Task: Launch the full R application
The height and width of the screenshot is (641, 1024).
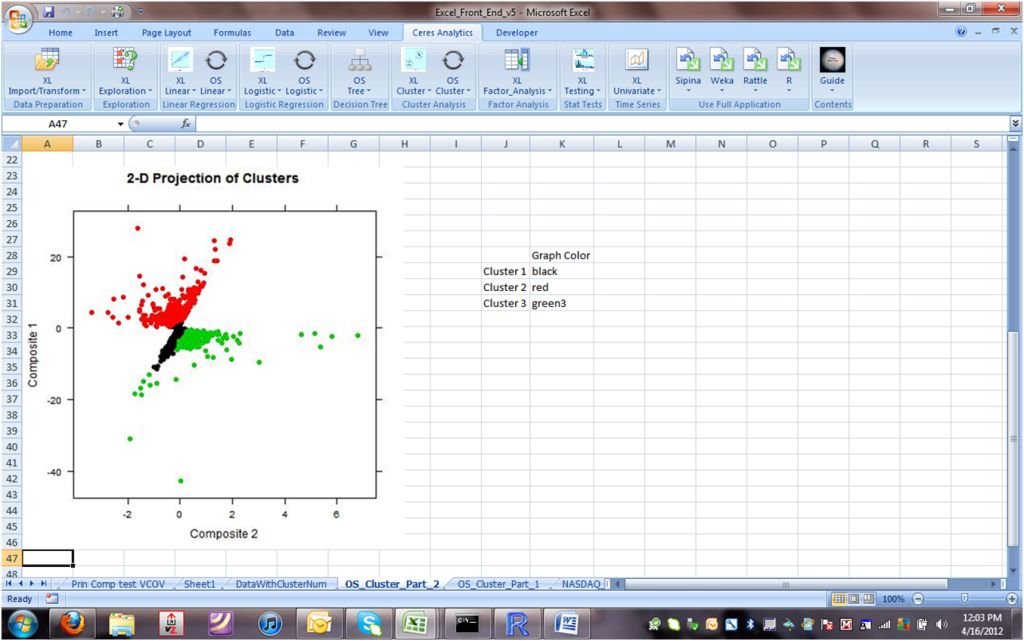Action: pos(789,69)
